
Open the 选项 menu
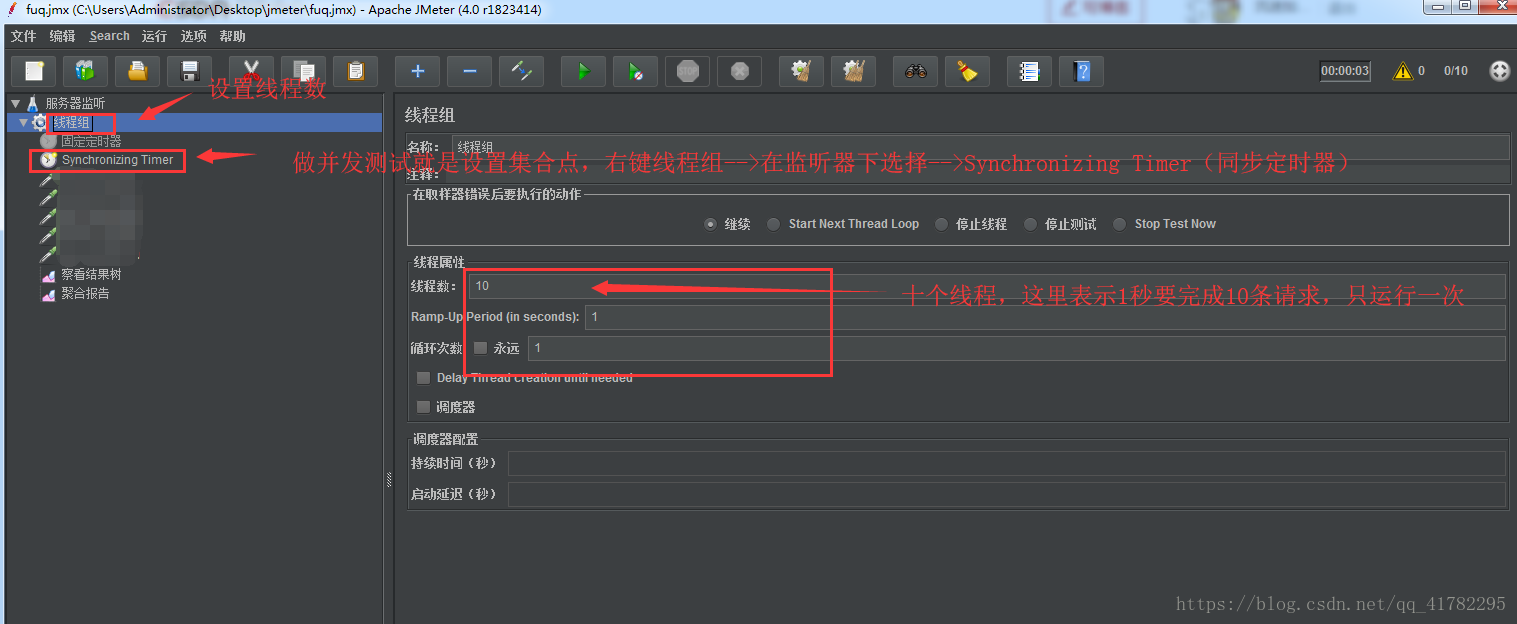tap(193, 36)
